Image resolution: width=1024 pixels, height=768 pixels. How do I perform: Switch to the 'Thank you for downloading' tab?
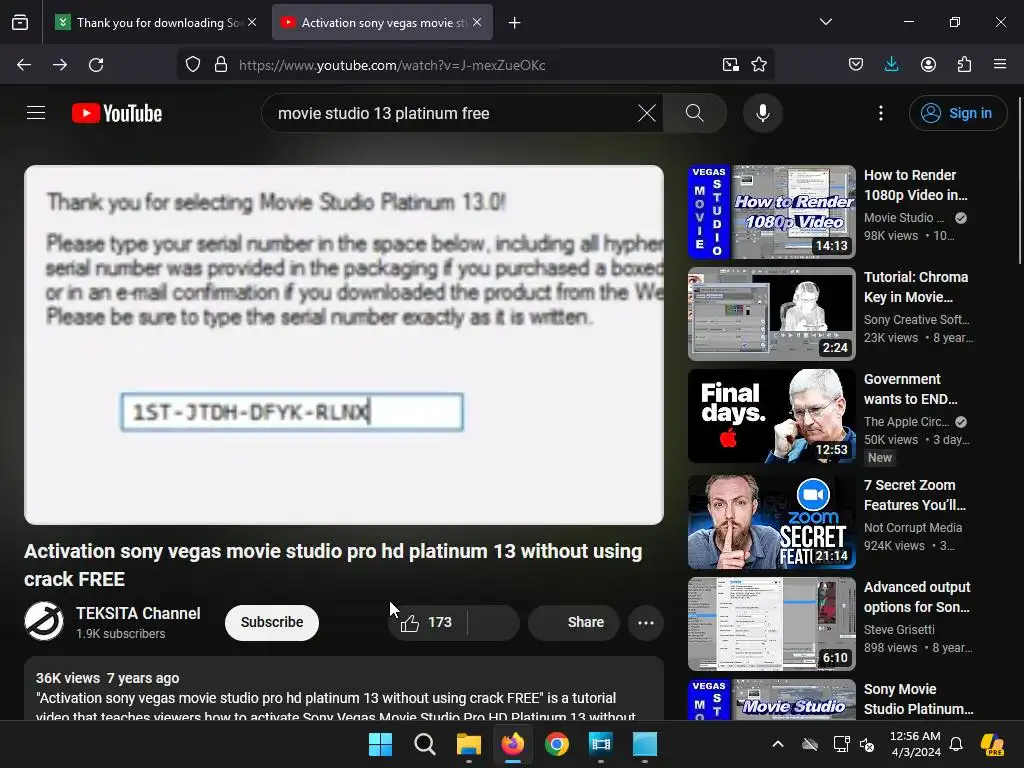point(155,22)
